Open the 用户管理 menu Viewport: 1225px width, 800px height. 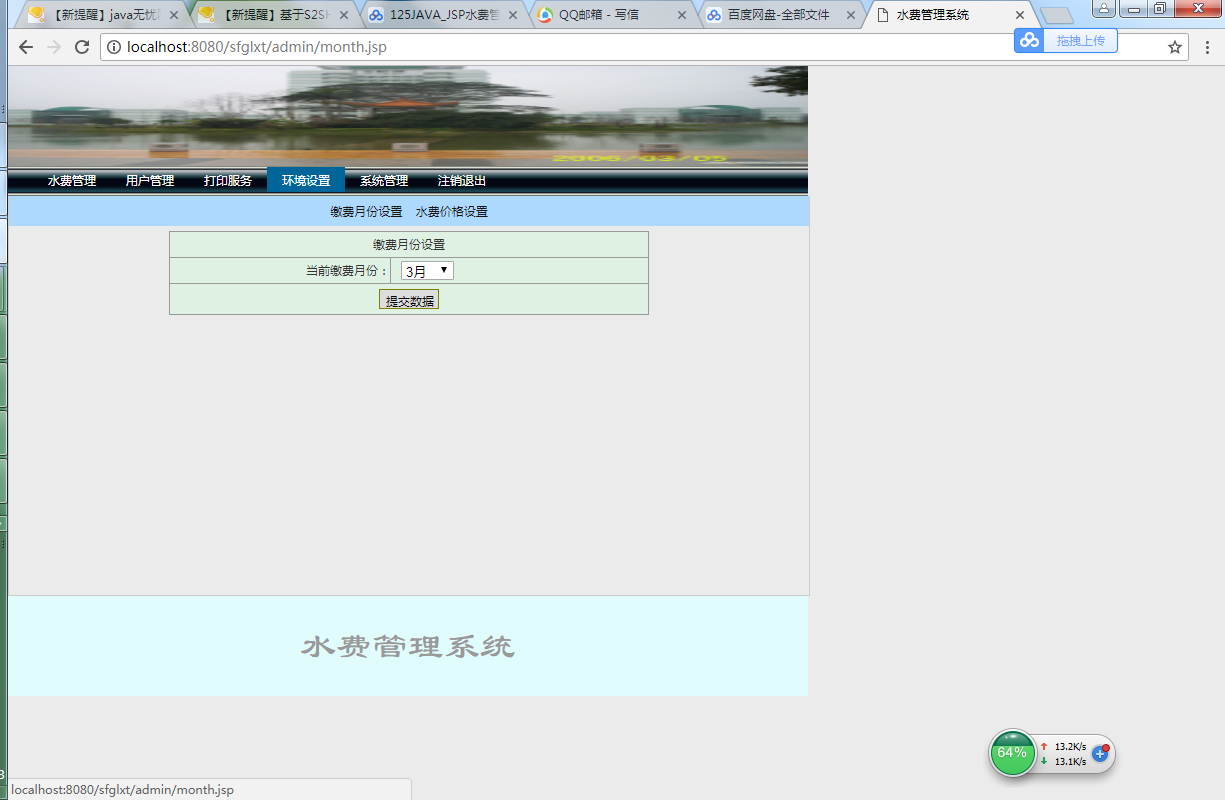coord(150,181)
